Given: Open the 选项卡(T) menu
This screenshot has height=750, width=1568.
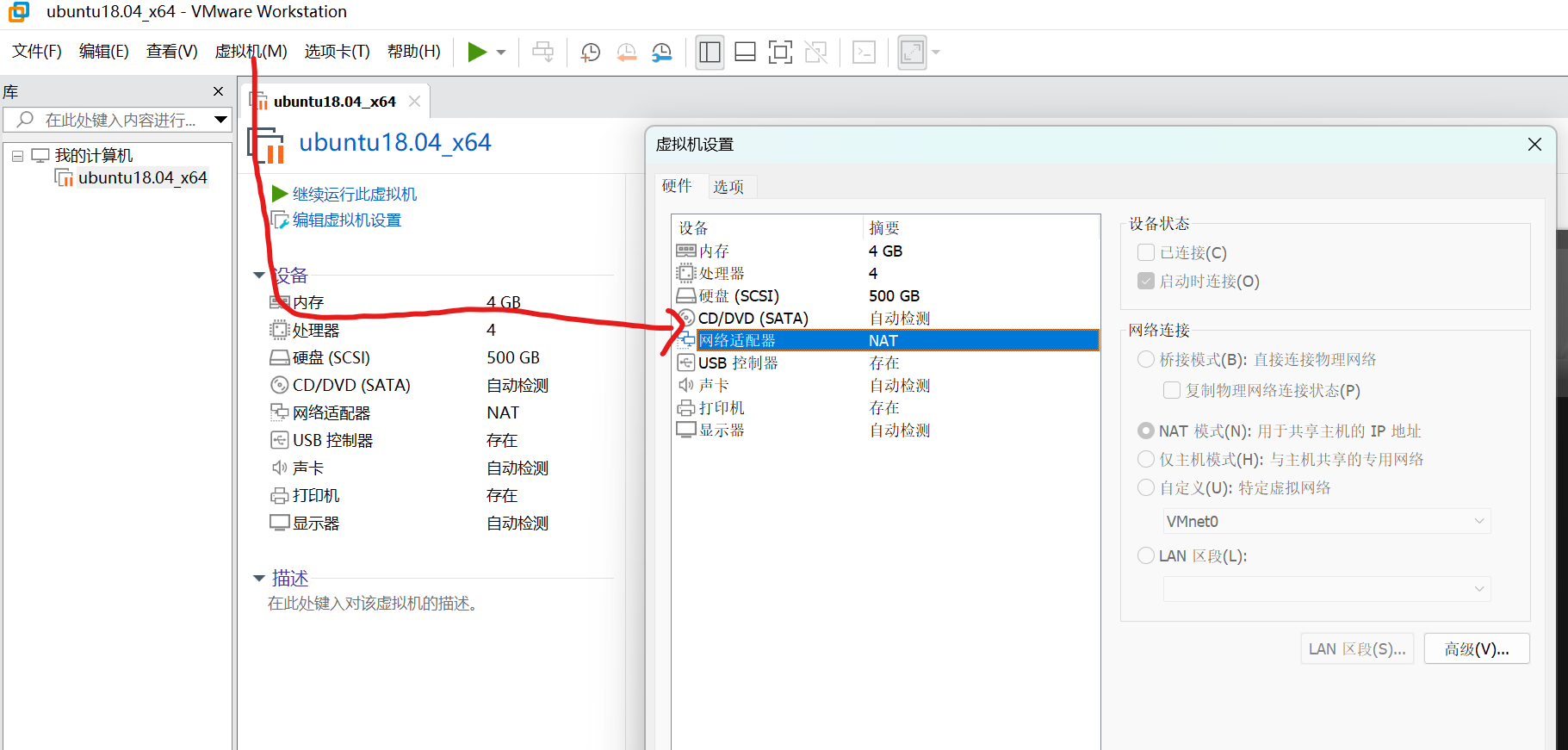Looking at the screenshot, I should (337, 52).
